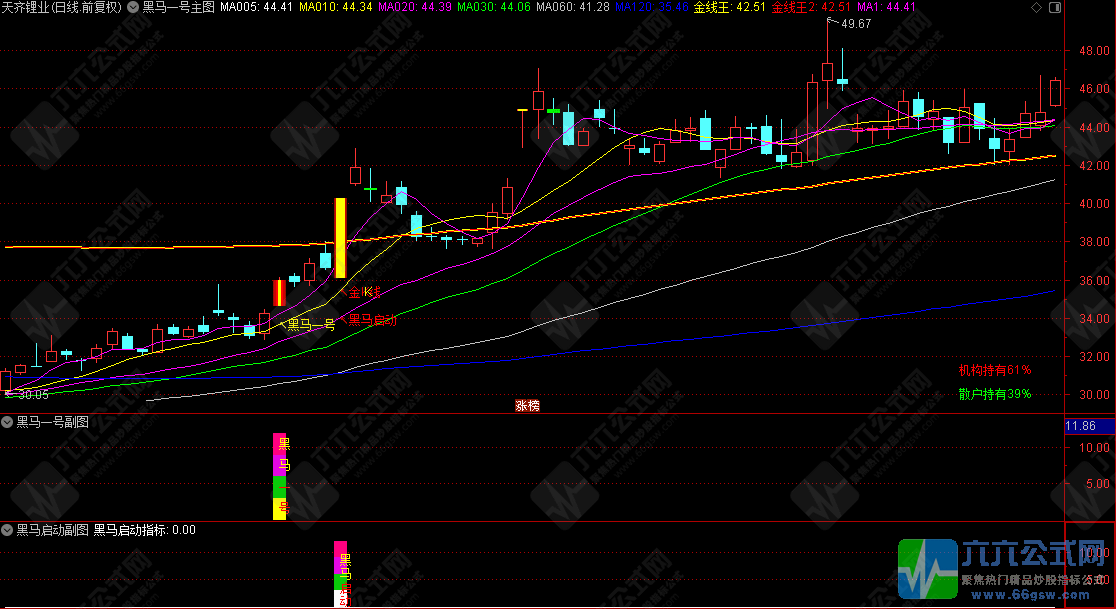Click the tall yellow 金K candle
1116x609 pixels.
[x=340, y=238]
